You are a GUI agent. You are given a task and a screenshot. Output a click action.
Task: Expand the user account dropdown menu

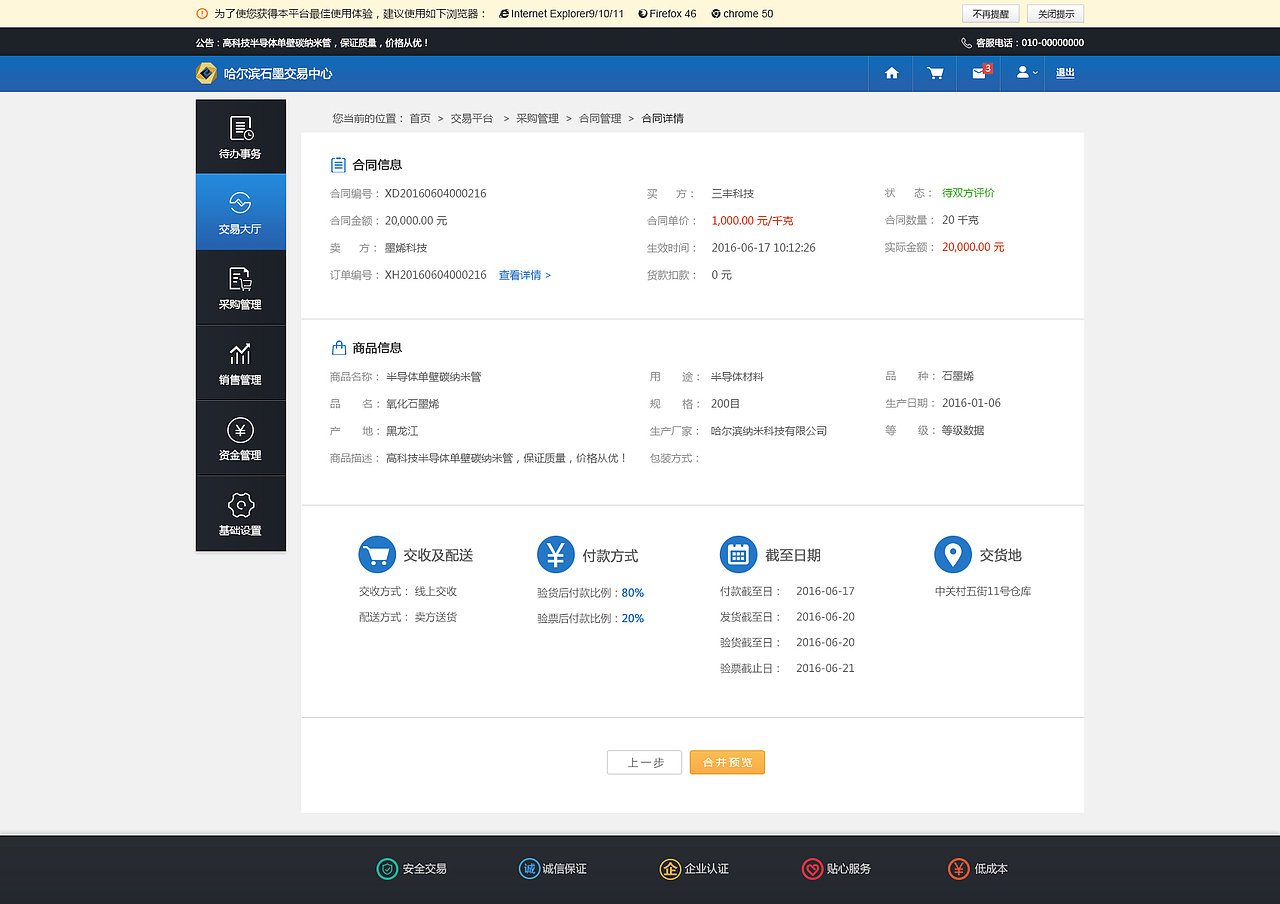tap(1022, 73)
